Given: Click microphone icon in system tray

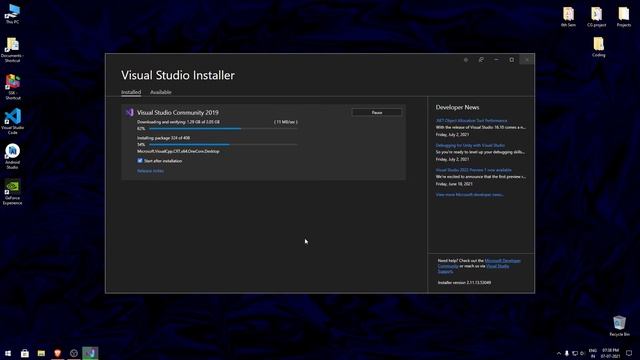Looking at the screenshot, I should click(x=567, y=353).
